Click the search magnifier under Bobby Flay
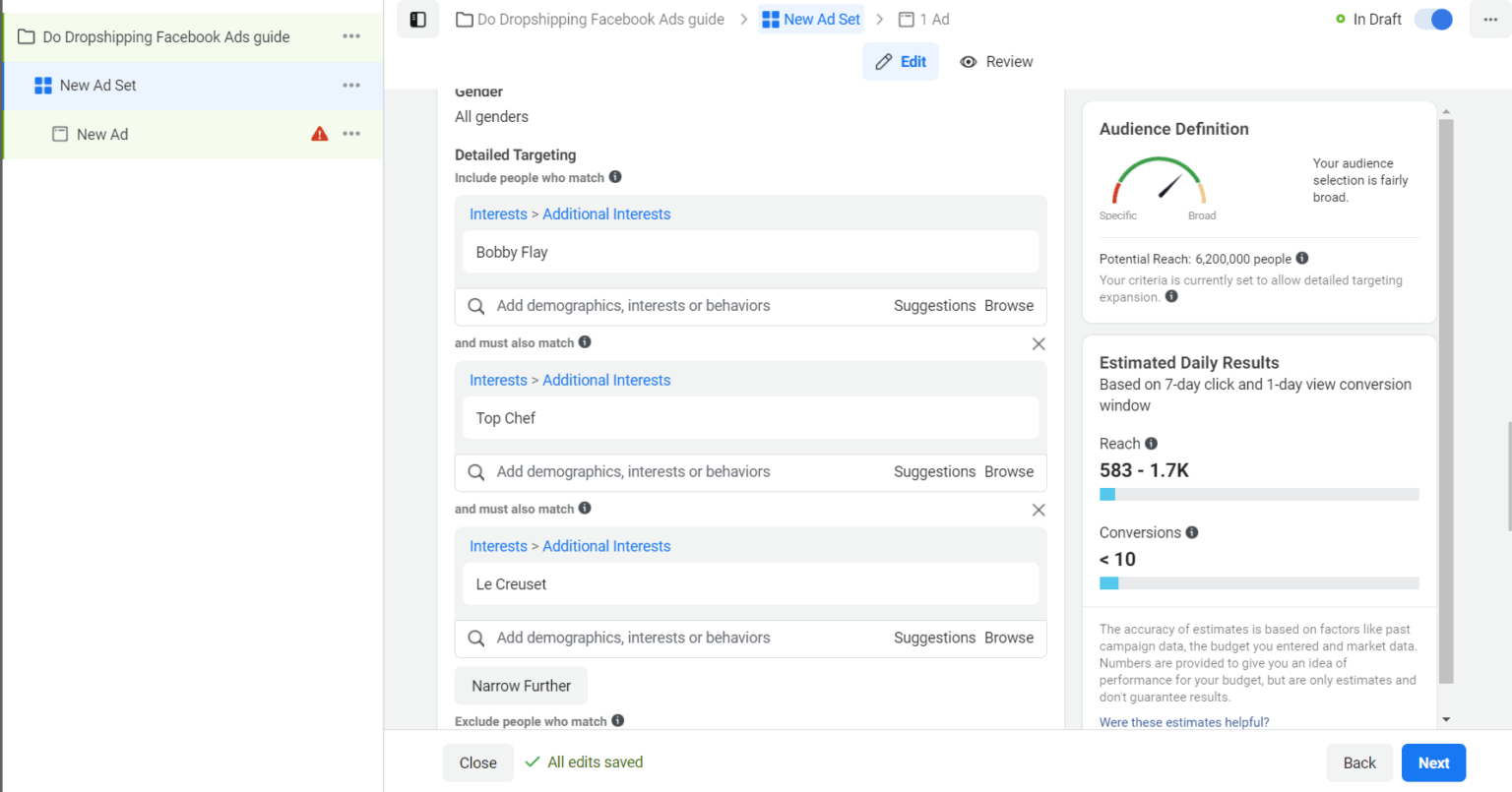1512x792 pixels. [476, 306]
